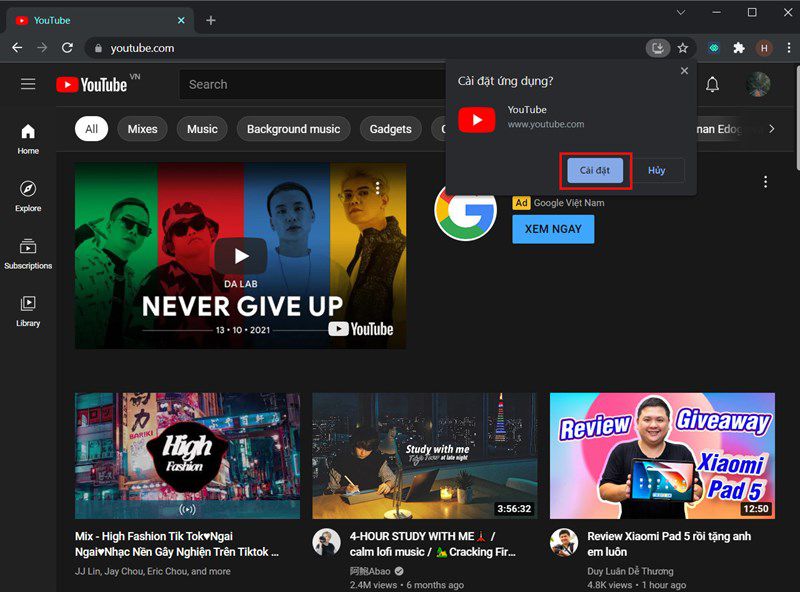
Task: Open the study video channel avatar
Action: 327,542
